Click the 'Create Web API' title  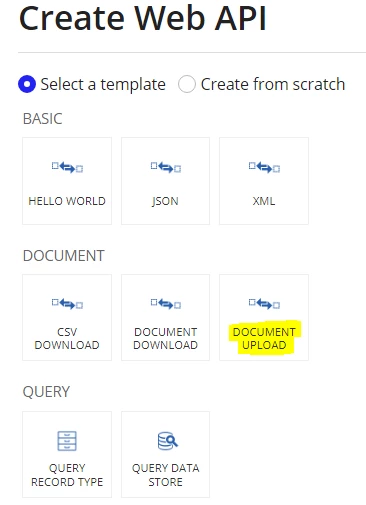coord(143,18)
